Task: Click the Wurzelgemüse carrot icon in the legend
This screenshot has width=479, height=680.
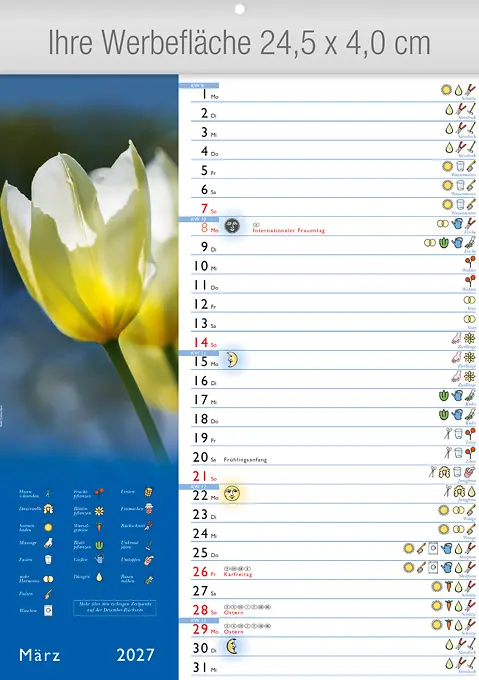Action: pos(99,527)
